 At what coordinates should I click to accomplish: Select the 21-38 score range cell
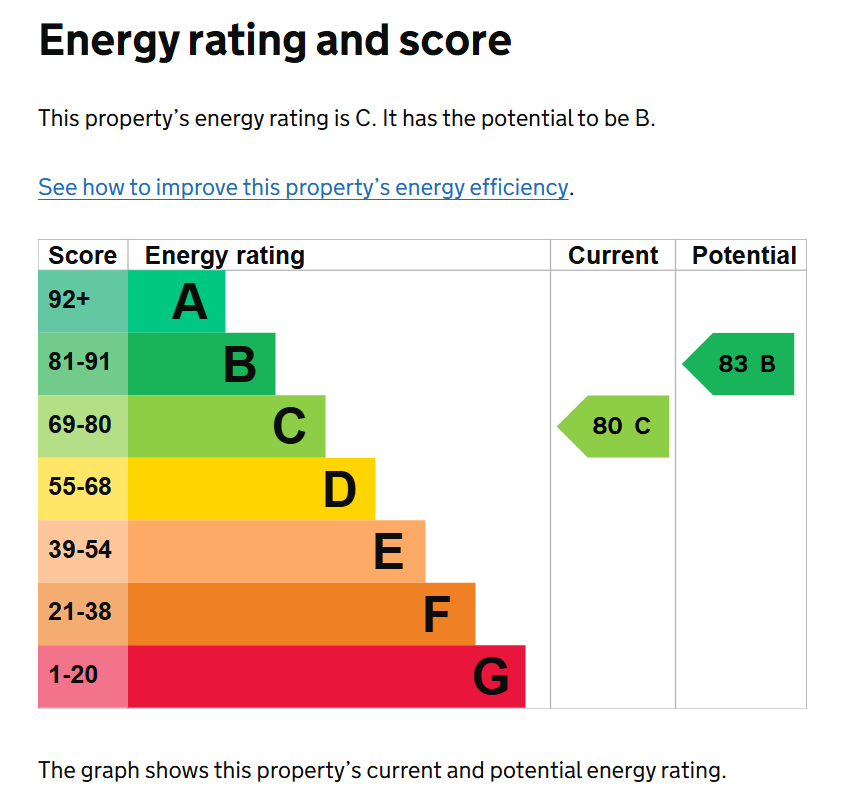(x=83, y=614)
